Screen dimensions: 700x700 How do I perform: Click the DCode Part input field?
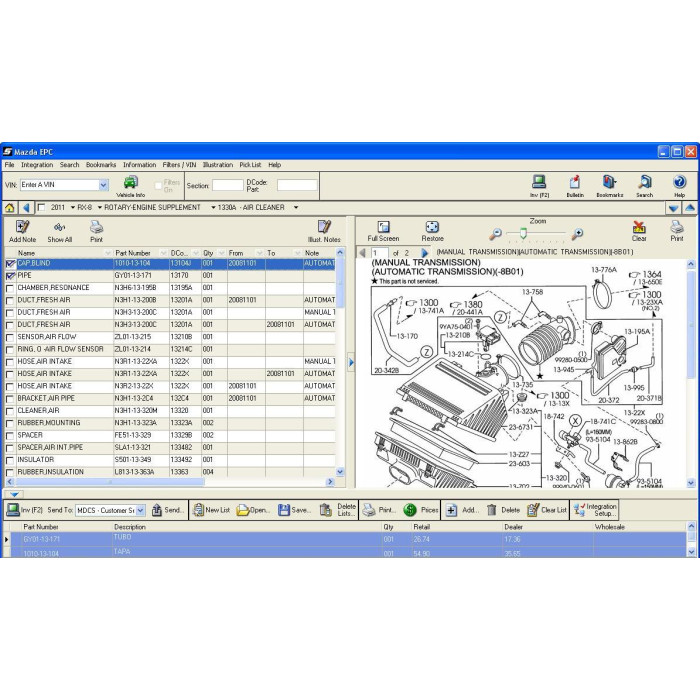click(297, 185)
